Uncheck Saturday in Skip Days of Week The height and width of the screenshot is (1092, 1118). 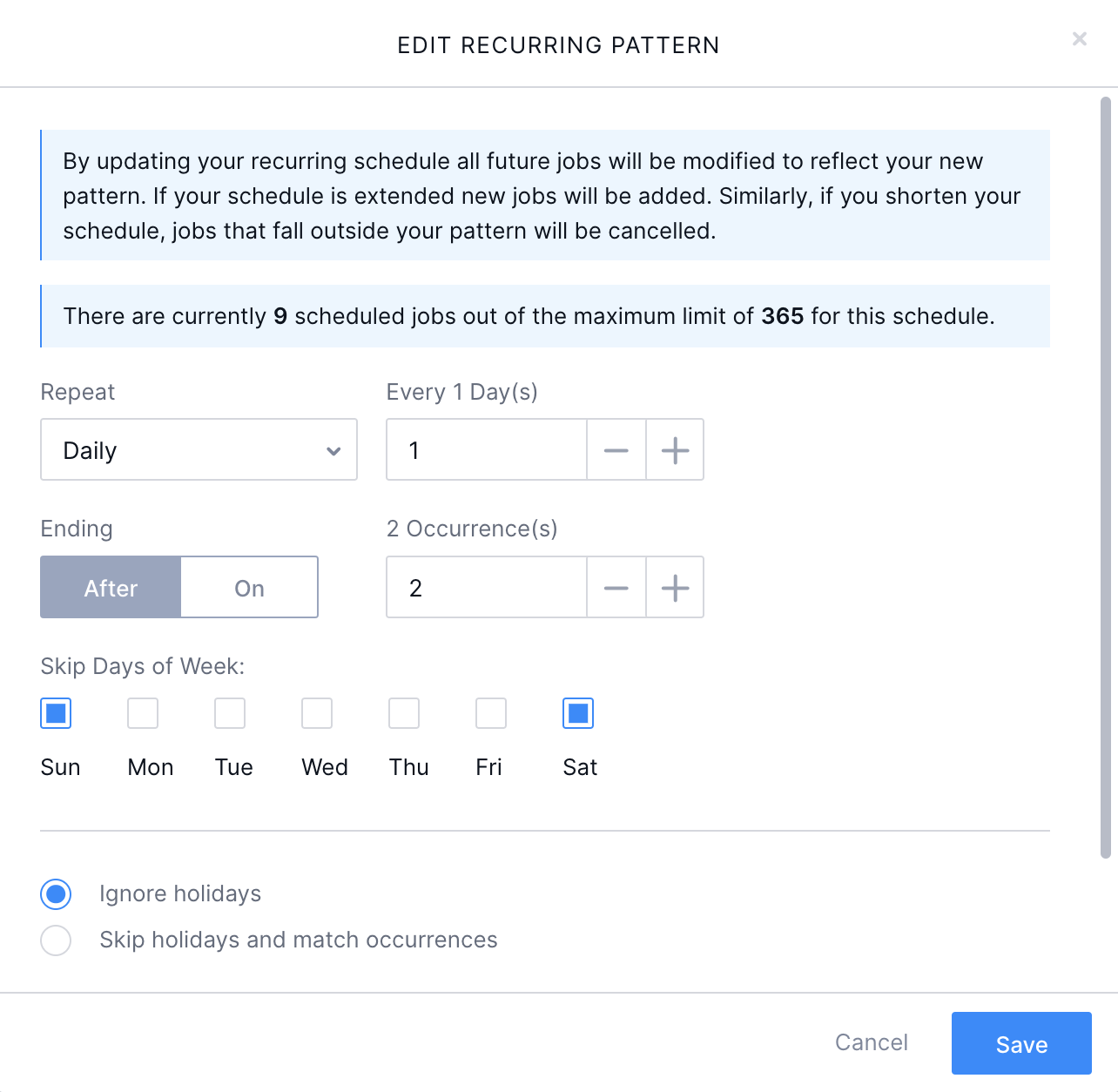coord(578,712)
